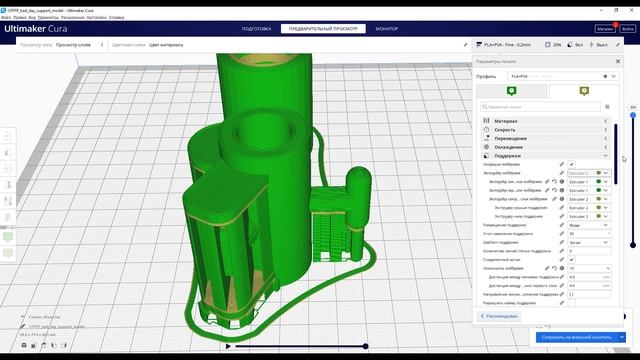
Task: Open the support interface extruder dropdown (Extruder 2)
Action: [x=589, y=199]
